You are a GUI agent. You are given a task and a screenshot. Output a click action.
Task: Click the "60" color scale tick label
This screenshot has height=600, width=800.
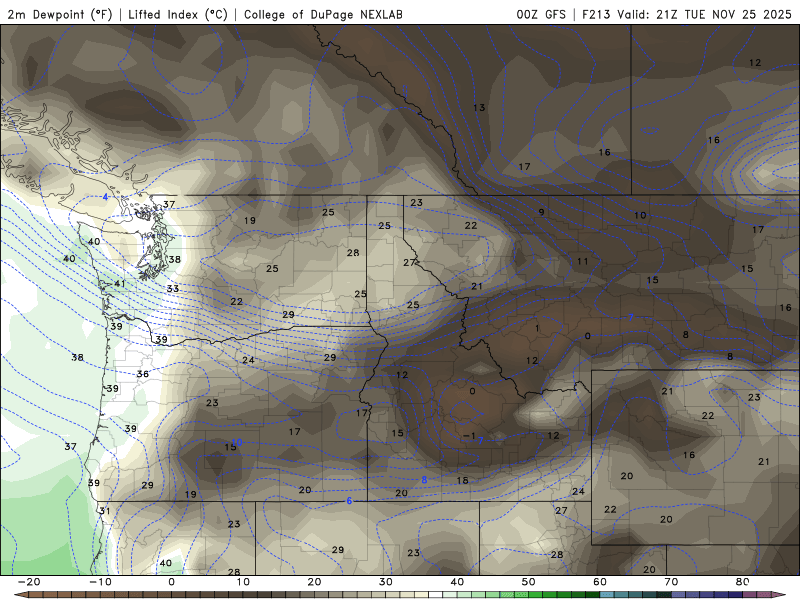[600, 582]
